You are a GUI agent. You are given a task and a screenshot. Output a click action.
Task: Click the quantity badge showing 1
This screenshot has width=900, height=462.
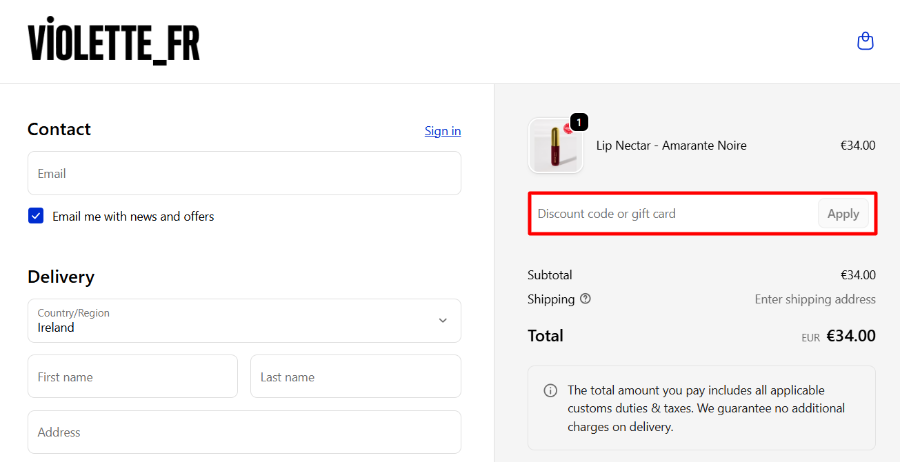(x=579, y=122)
